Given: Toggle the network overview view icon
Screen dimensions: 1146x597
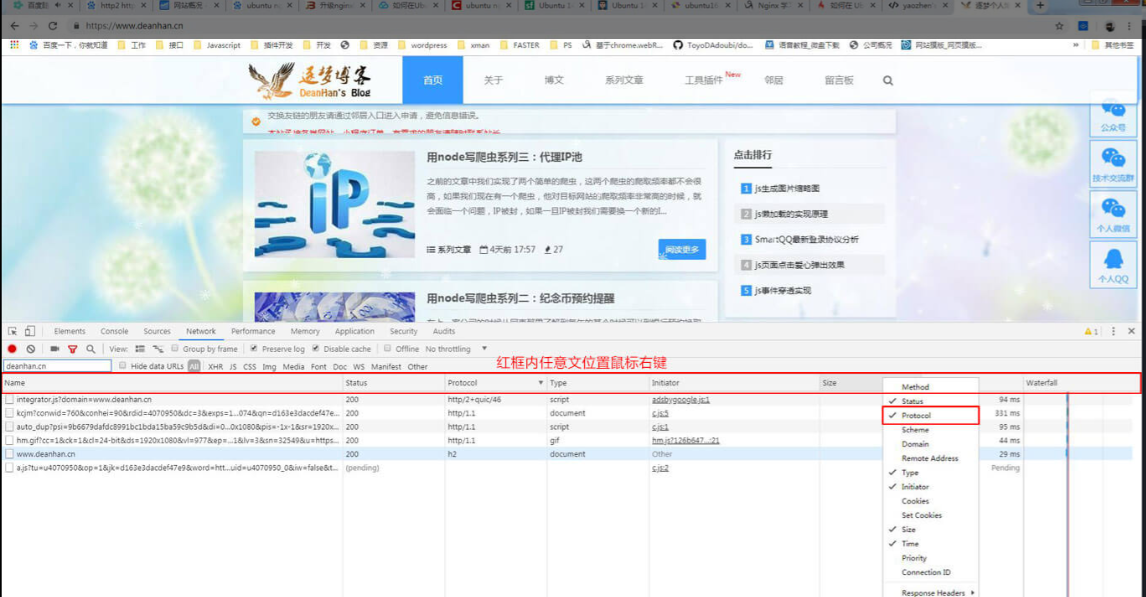Looking at the screenshot, I should tap(158, 349).
